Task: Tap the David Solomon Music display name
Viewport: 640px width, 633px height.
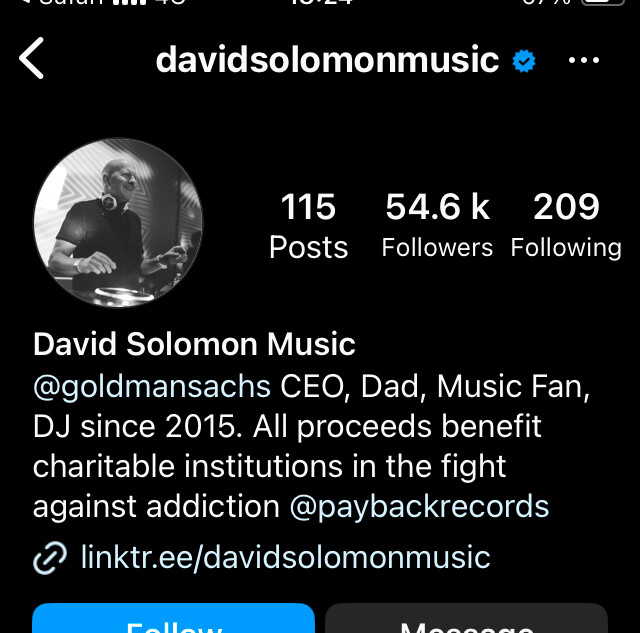Action: [x=194, y=344]
